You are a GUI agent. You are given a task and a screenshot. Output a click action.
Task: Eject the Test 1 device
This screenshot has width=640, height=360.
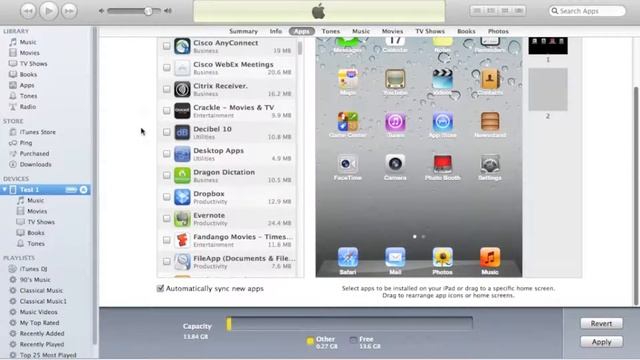pos(84,190)
